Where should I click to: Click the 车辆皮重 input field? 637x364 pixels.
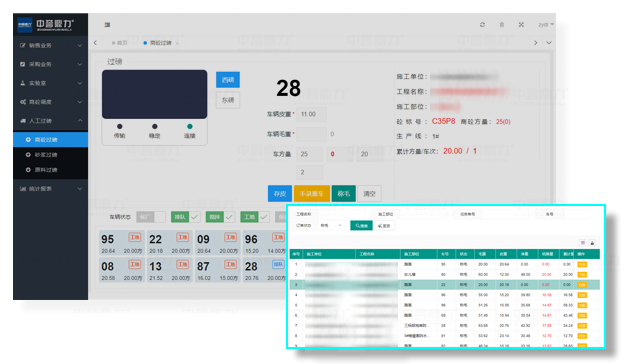[312, 114]
